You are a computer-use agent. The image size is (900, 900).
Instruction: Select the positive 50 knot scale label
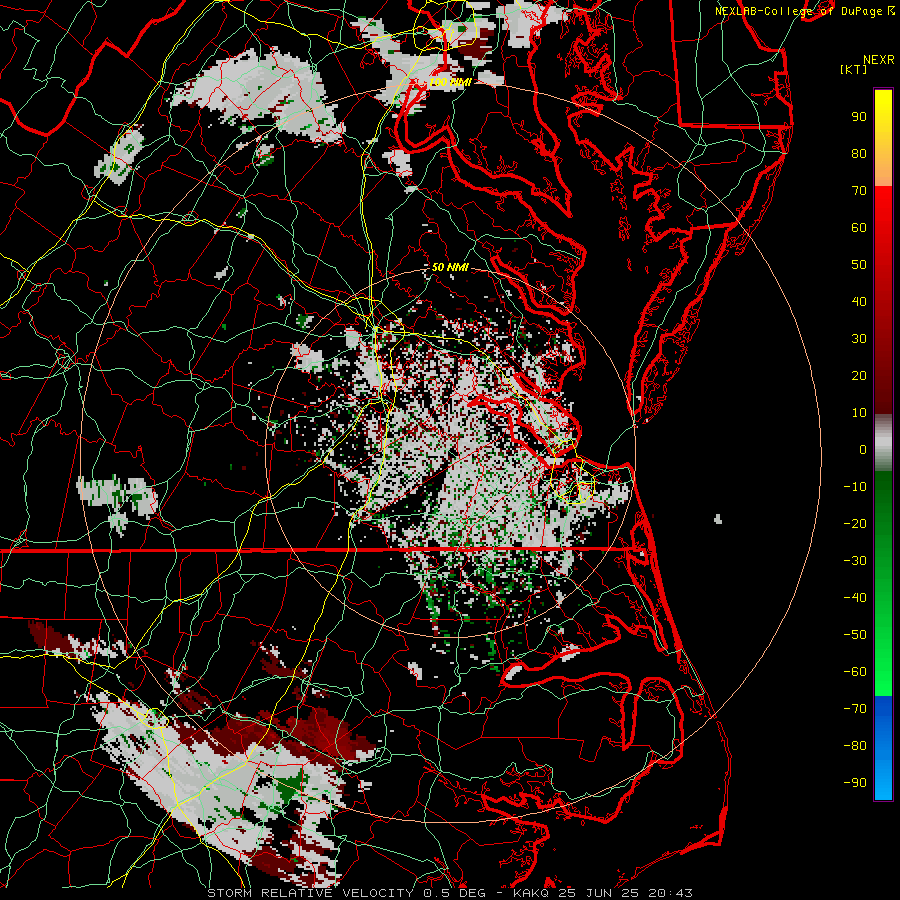coord(859,265)
